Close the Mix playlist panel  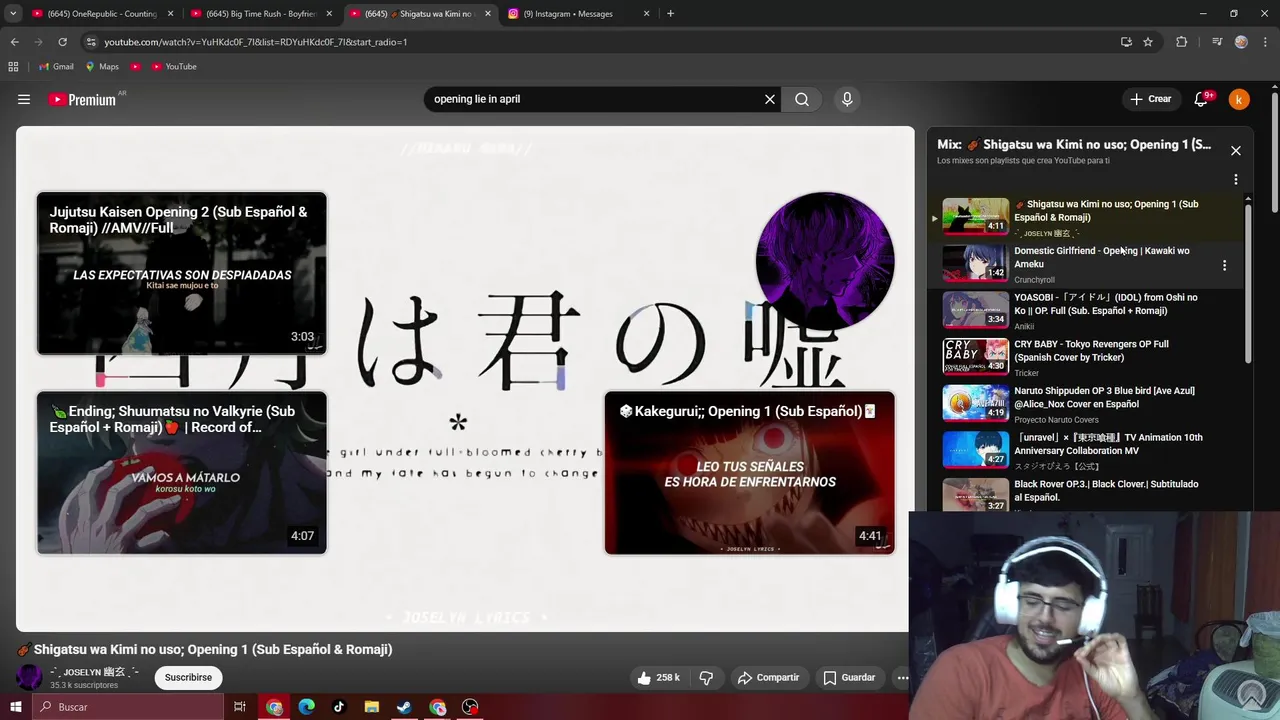click(x=1236, y=151)
